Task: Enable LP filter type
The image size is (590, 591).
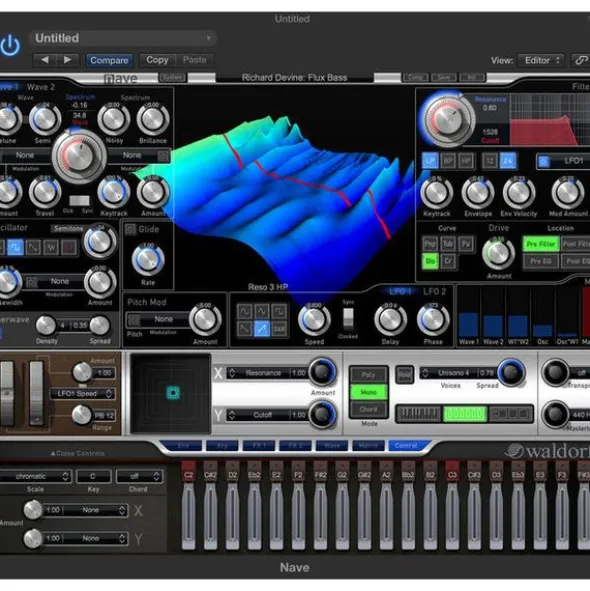Action: tap(430, 161)
